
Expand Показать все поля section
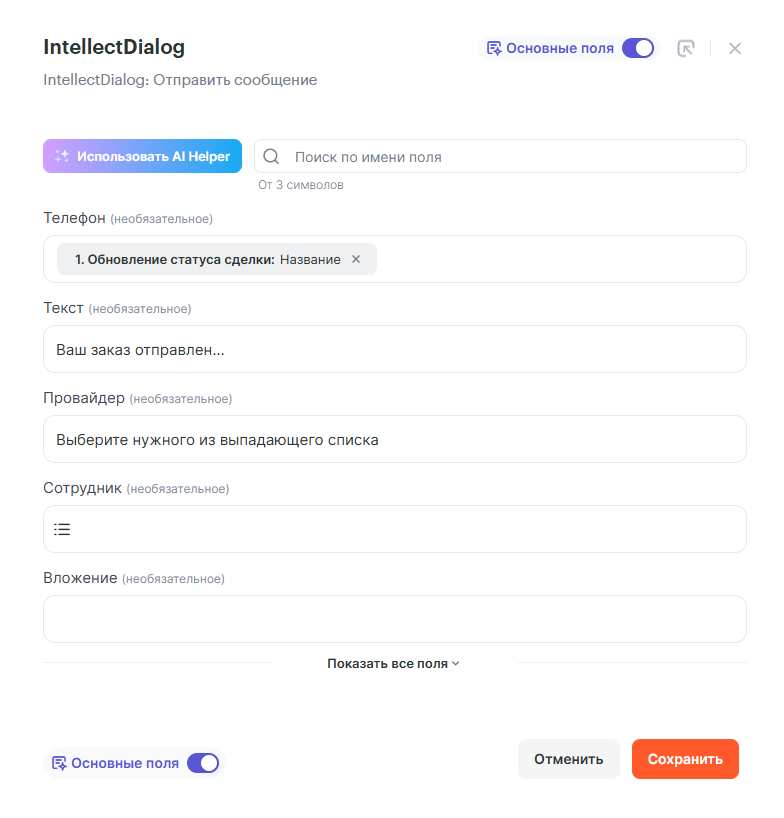pyautogui.click(x=394, y=663)
